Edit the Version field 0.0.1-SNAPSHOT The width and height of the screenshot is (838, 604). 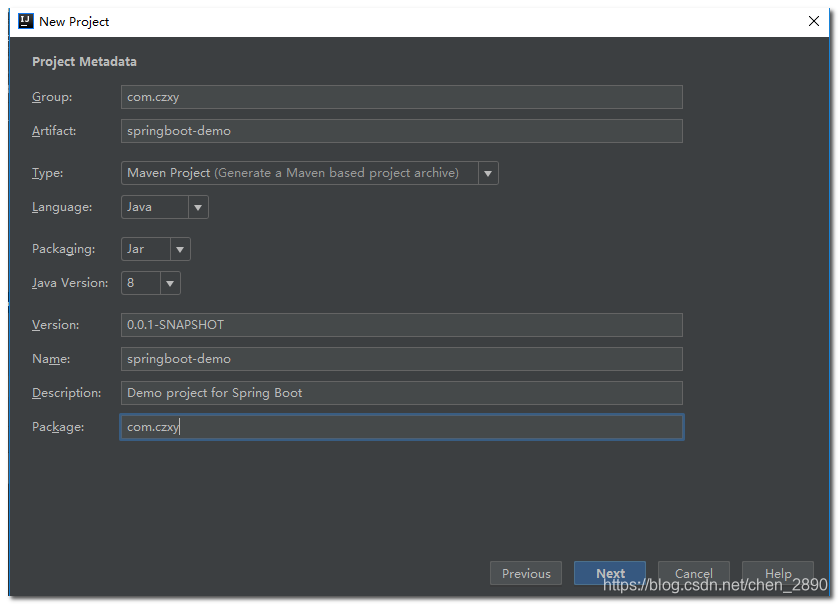401,325
